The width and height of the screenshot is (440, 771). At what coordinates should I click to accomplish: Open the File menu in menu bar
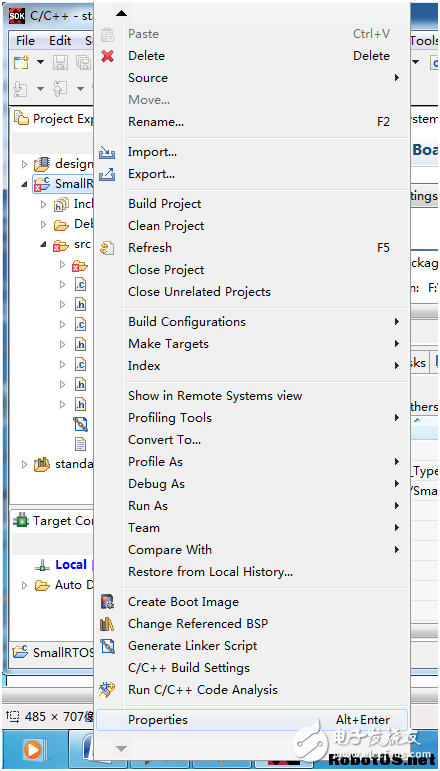point(25,41)
